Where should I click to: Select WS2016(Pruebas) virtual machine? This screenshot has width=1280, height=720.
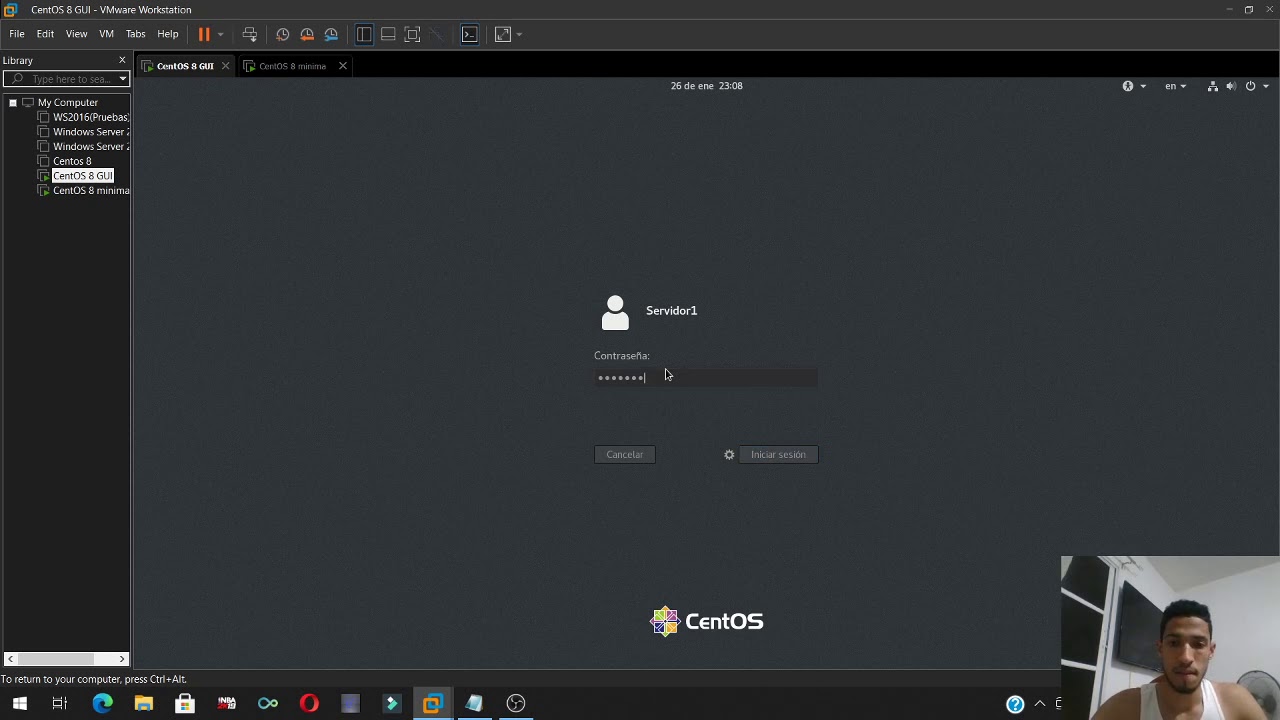tap(90, 117)
